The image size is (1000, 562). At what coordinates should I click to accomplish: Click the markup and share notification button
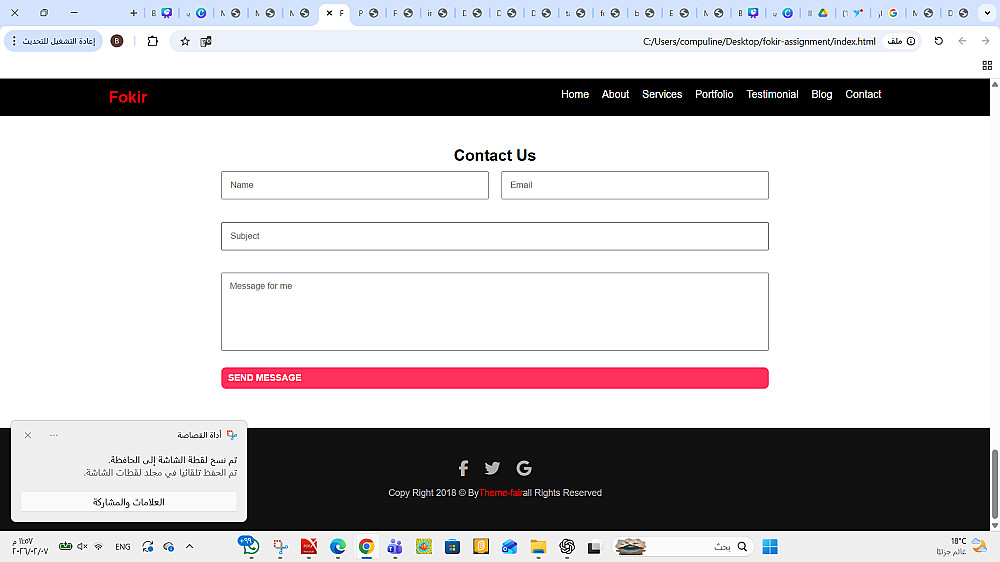click(x=129, y=502)
